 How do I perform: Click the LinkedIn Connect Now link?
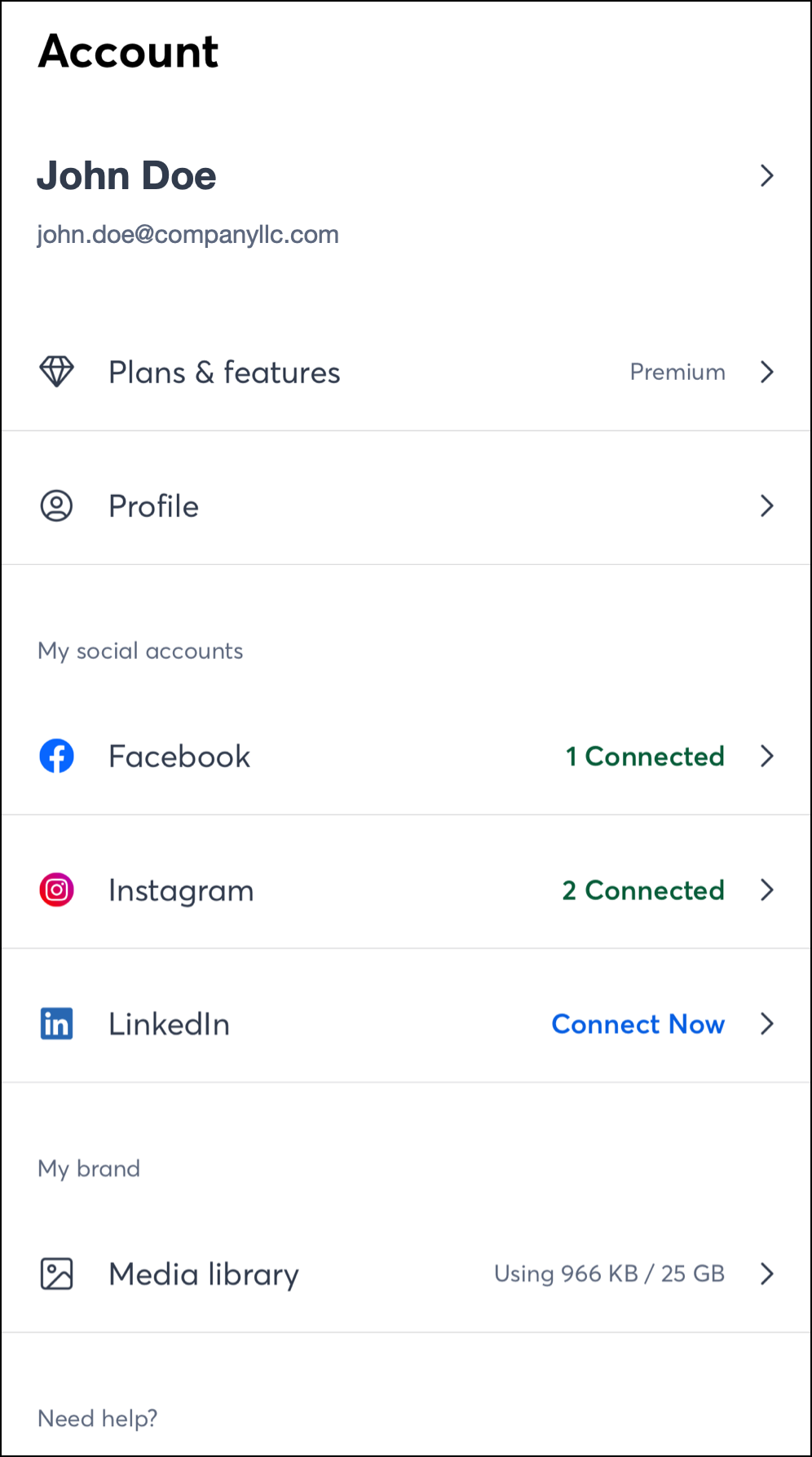[x=638, y=1024]
